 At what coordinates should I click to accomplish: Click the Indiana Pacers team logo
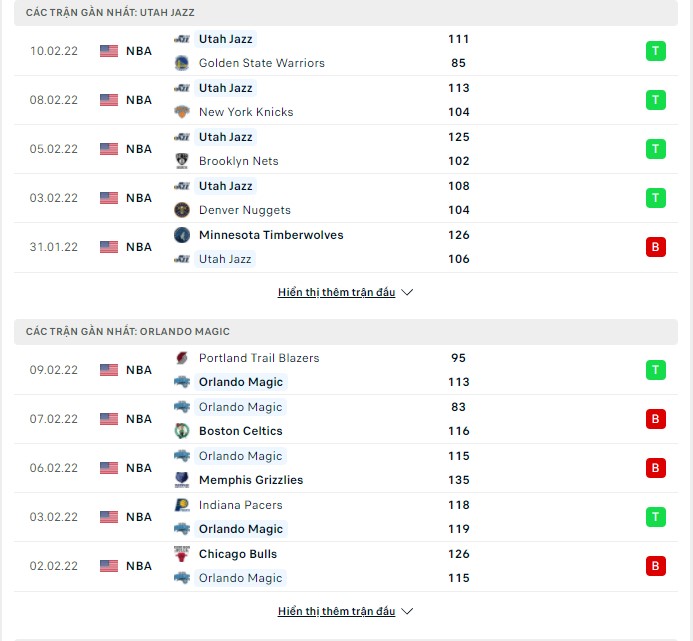tap(182, 505)
